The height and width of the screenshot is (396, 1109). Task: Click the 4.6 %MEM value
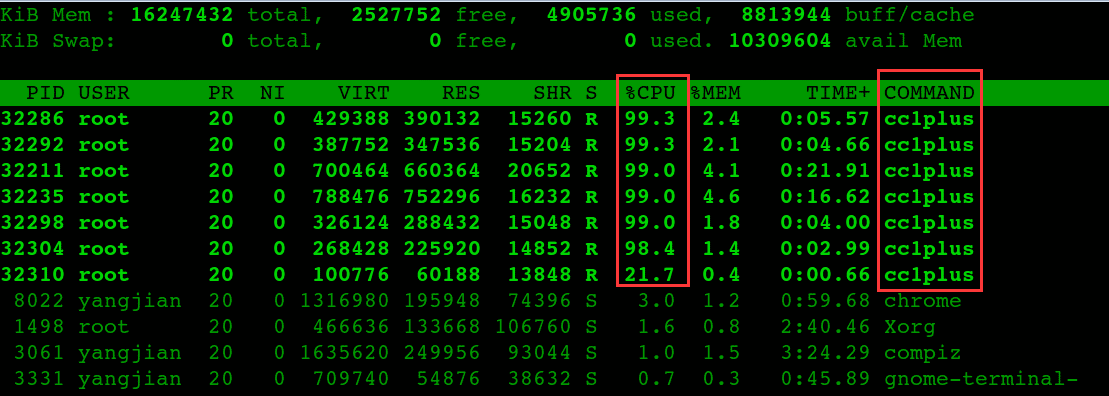[x=721, y=197]
